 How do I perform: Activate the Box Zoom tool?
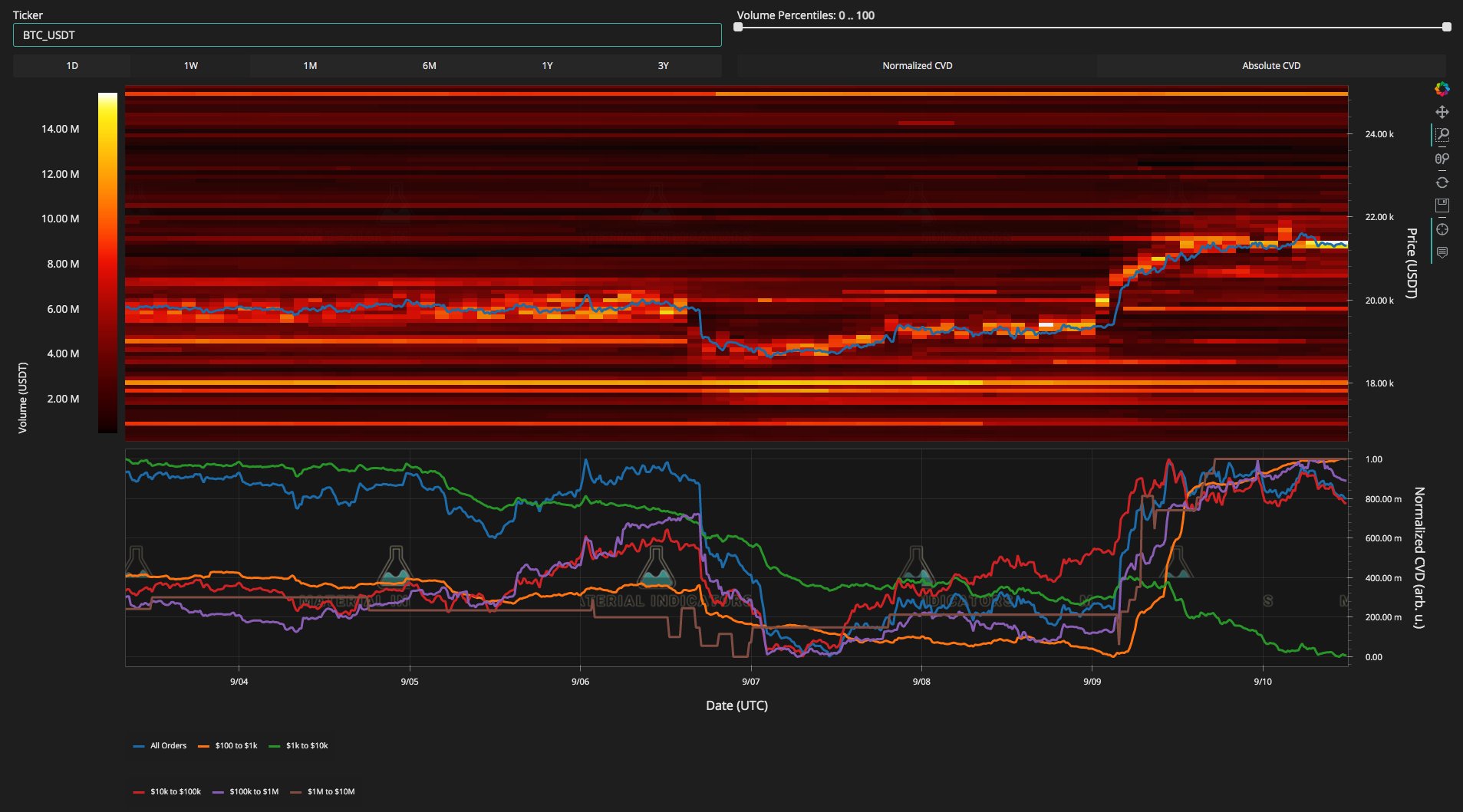click(1442, 135)
